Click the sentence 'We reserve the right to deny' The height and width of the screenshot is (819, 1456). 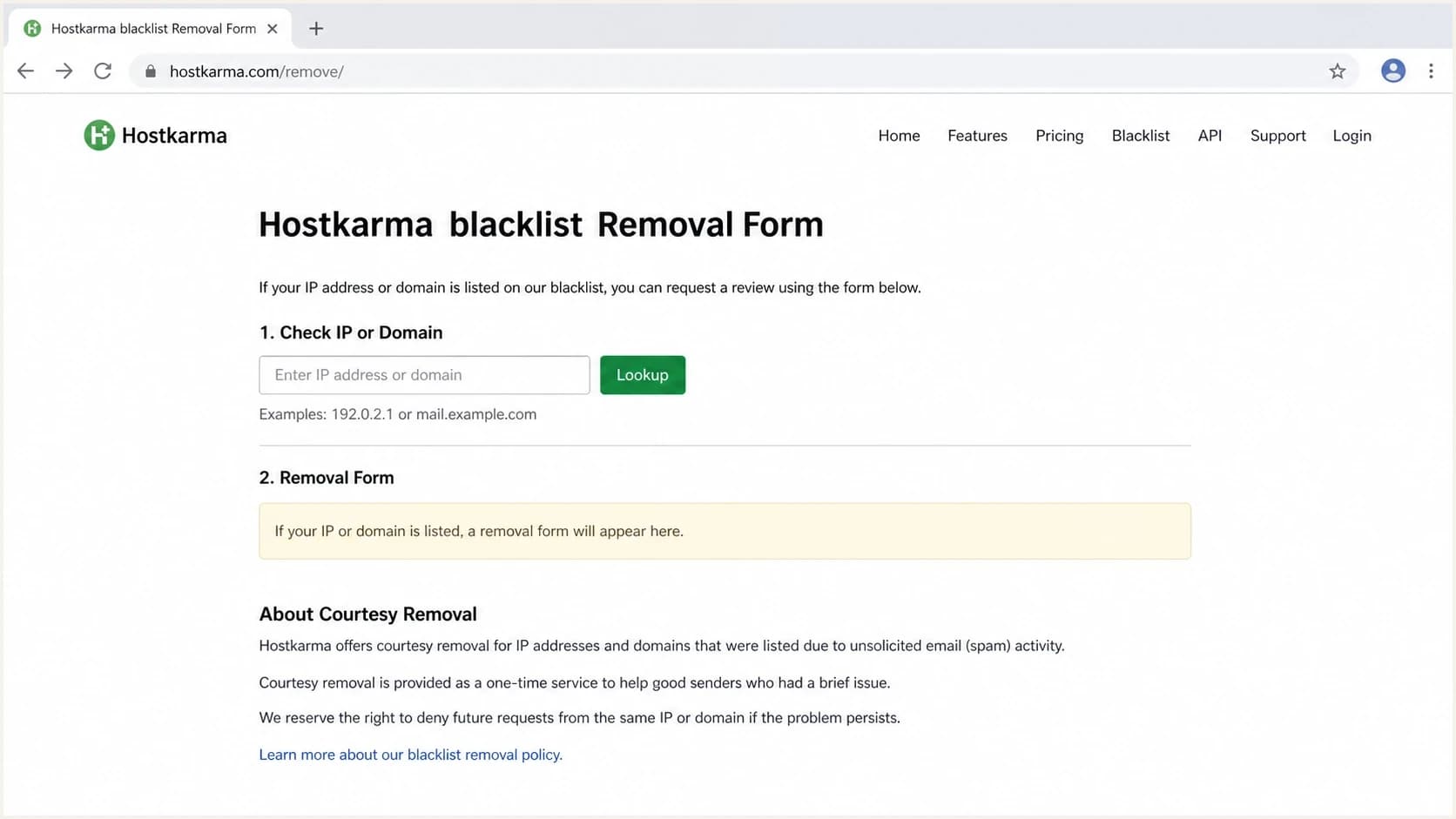(x=579, y=718)
